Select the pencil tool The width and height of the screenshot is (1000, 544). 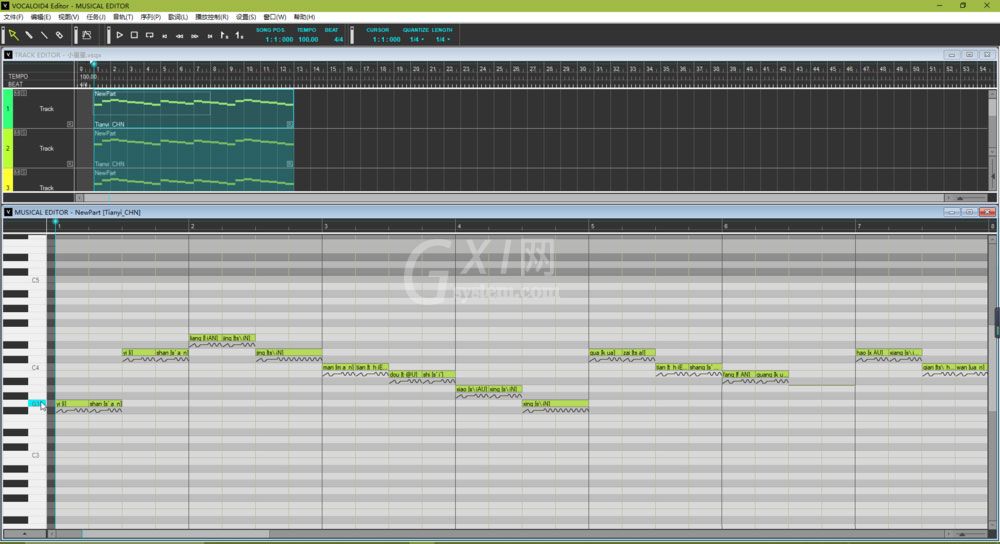tap(29, 35)
